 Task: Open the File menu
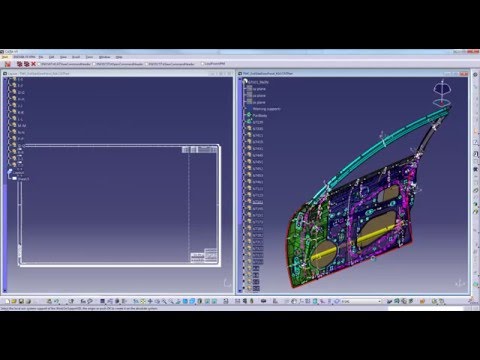[x=41, y=57]
